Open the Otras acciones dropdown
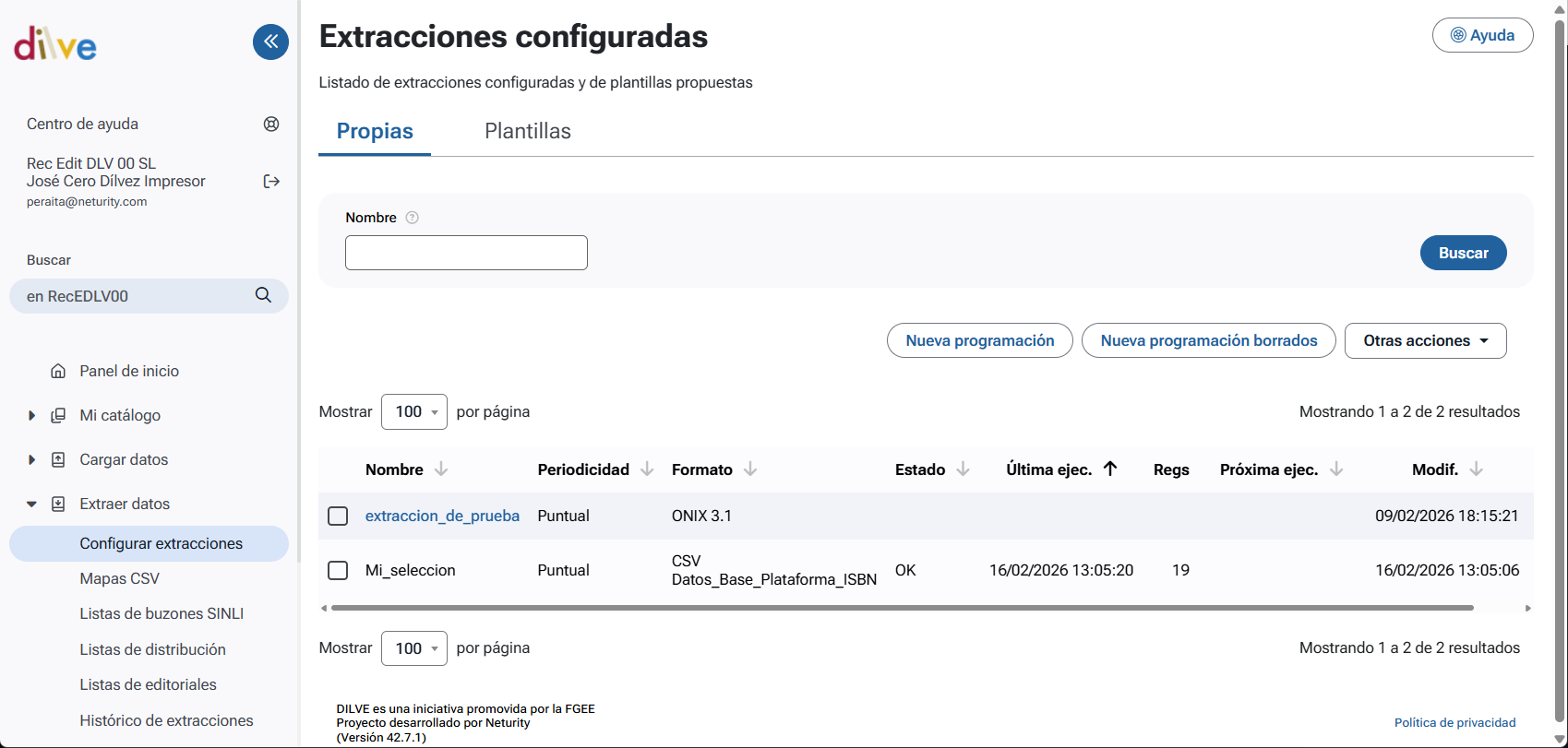This screenshot has width=1568, height=748. click(1425, 340)
